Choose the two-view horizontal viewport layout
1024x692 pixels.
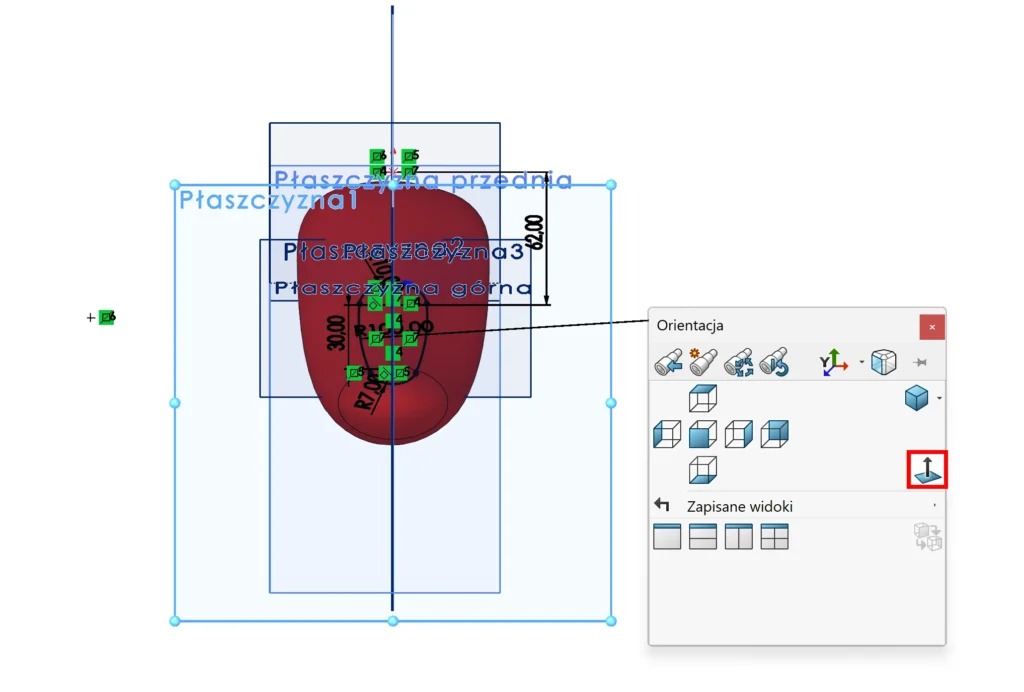tap(703, 537)
